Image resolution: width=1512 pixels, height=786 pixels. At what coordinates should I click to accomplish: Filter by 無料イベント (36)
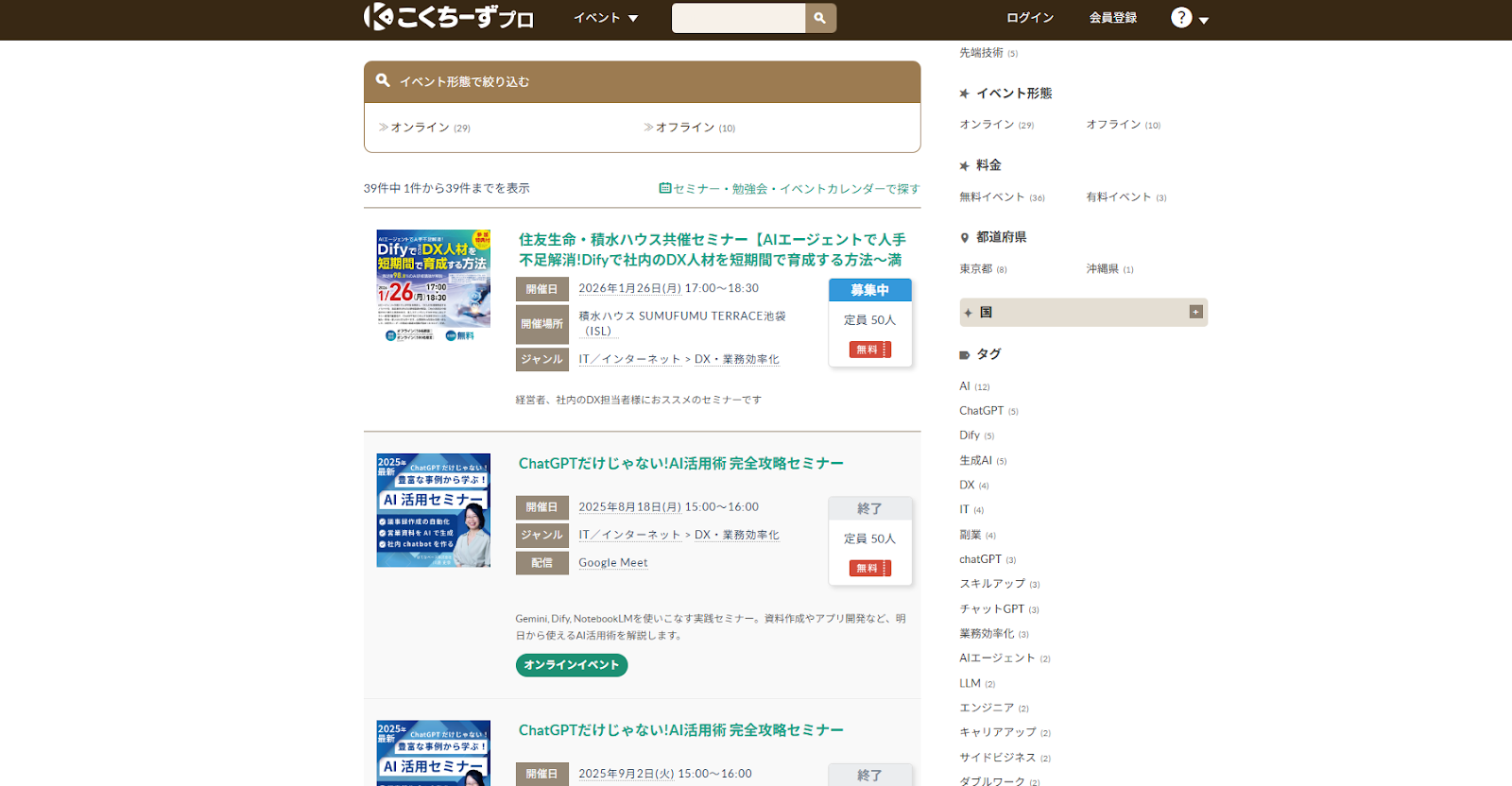point(1003,197)
